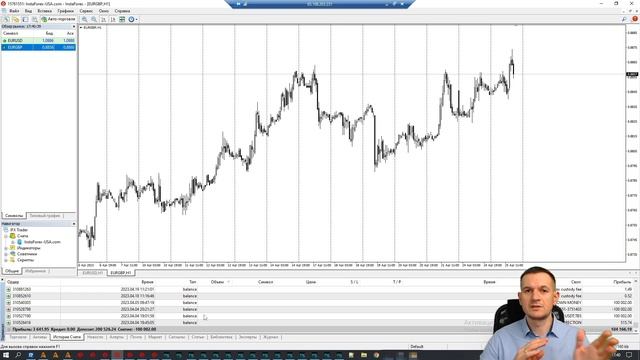Sort history by the Ордер column
Viewport: 640px width, 360px height.
point(13,282)
